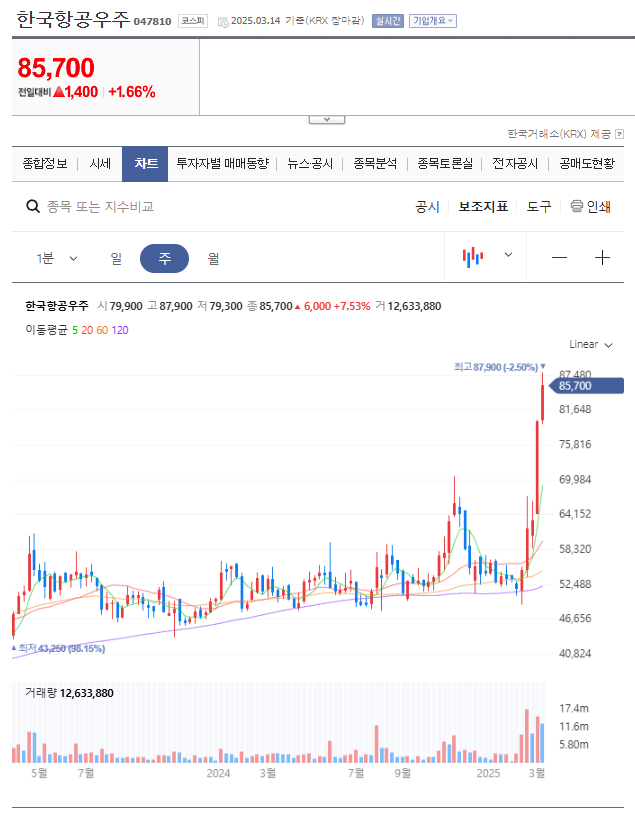Click the 거래량 12,633,880 volume label

[69, 694]
